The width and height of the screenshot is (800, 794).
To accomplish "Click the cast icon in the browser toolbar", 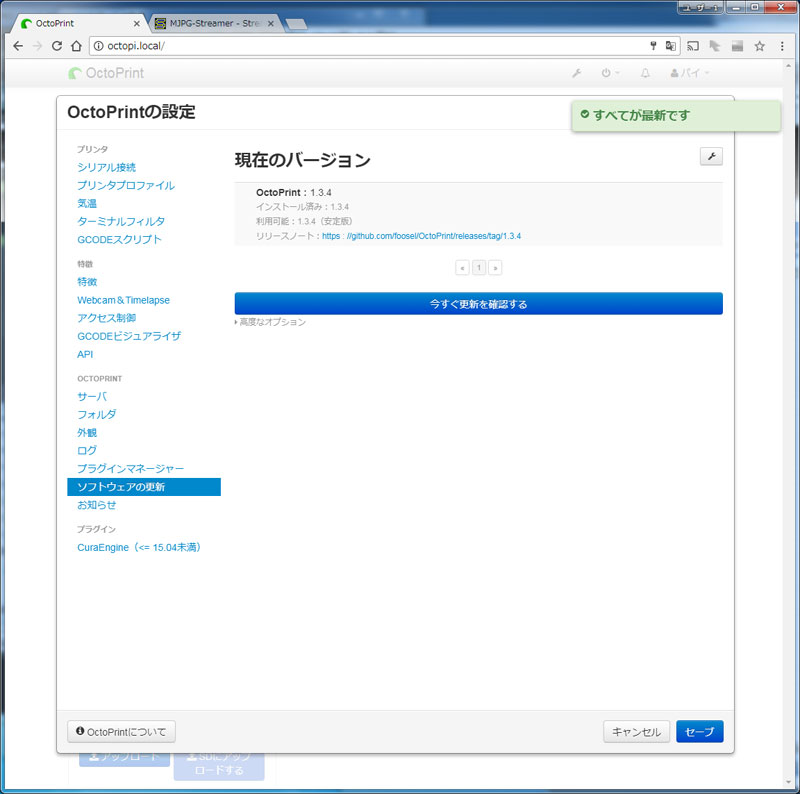I will pyautogui.click(x=692, y=46).
